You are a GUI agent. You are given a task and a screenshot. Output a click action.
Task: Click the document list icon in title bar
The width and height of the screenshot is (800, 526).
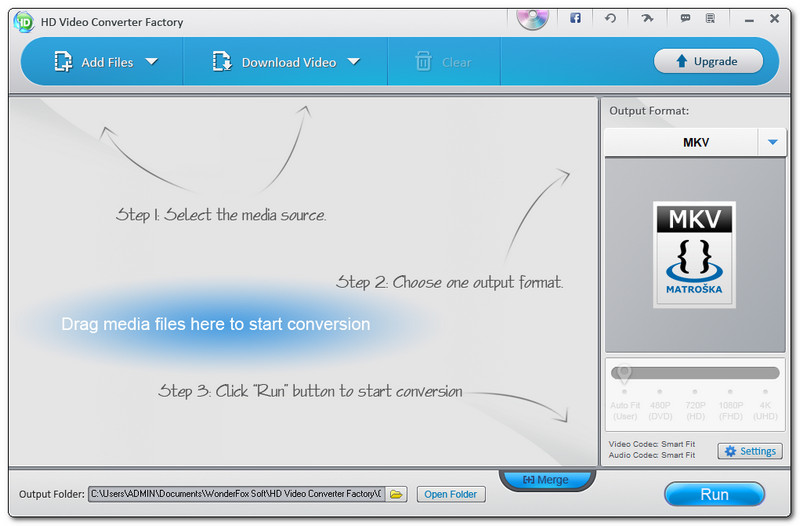click(x=711, y=19)
